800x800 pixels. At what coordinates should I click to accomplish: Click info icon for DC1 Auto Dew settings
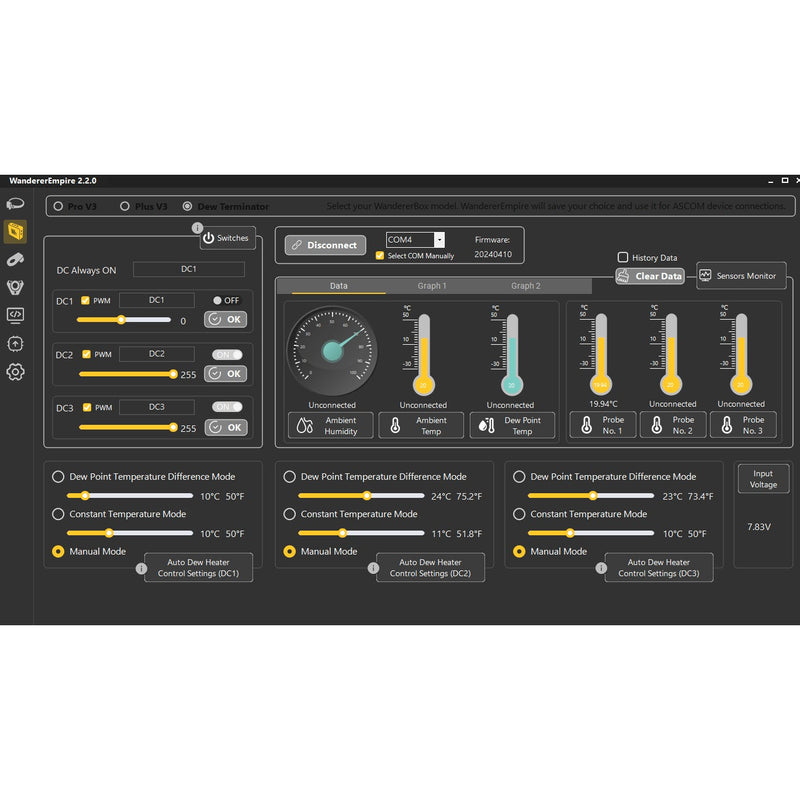point(141,568)
